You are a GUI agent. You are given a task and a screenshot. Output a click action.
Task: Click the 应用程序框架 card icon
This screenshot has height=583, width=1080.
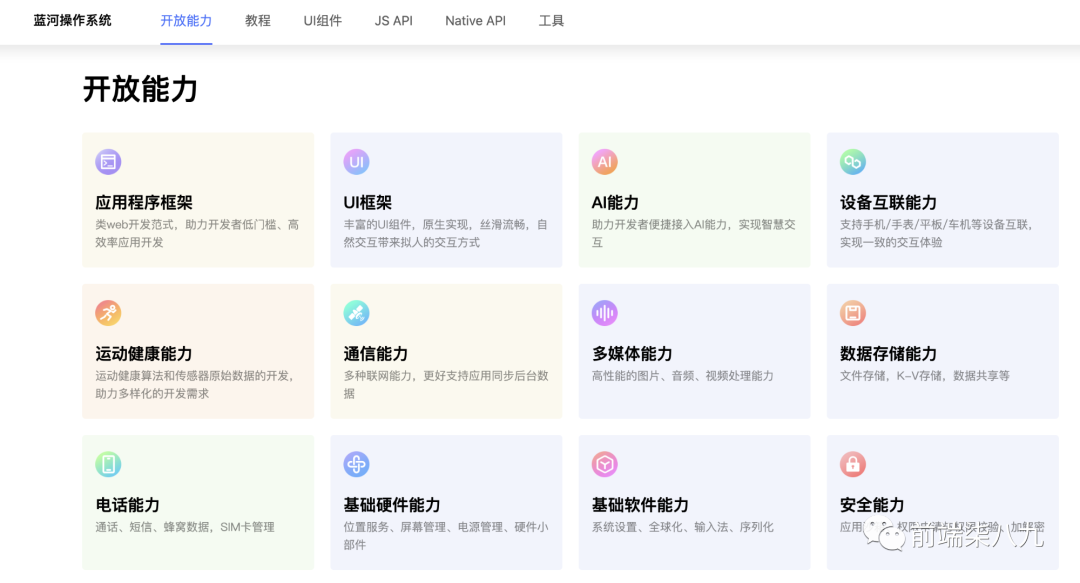pyautogui.click(x=108, y=161)
